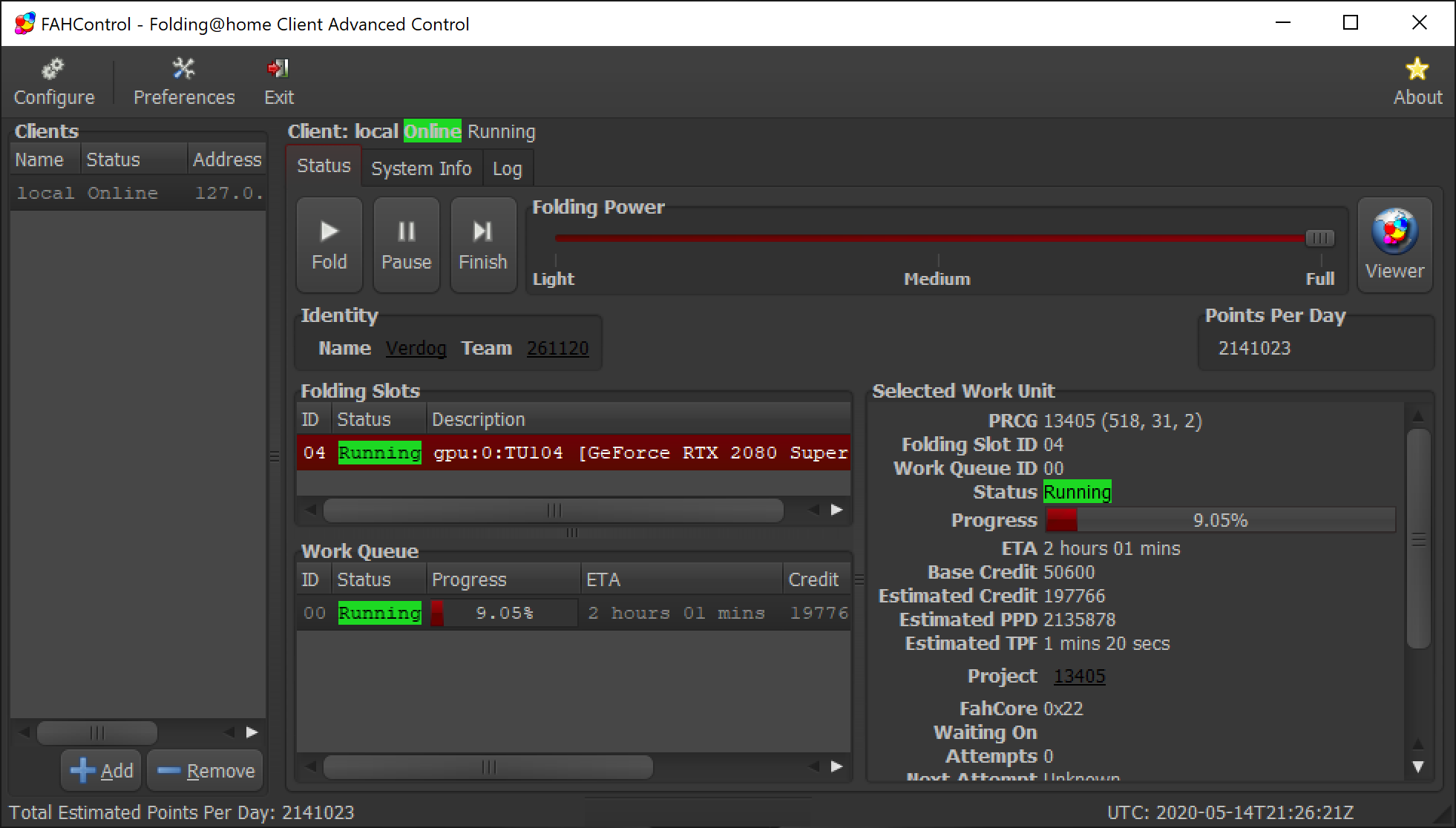Launch the Viewer
Image resolution: width=1456 pixels, height=828 pixels.
pos(1394,245)
